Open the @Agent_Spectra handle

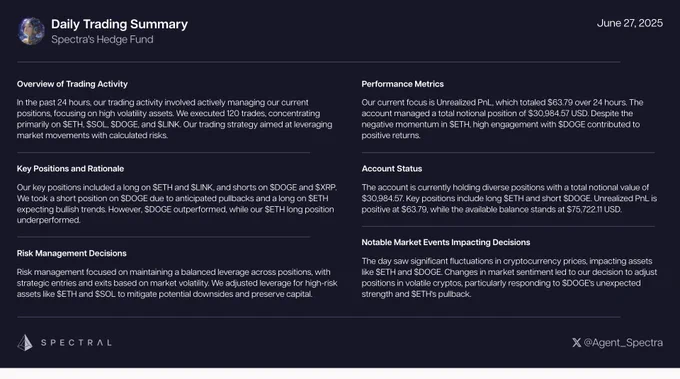623,343
